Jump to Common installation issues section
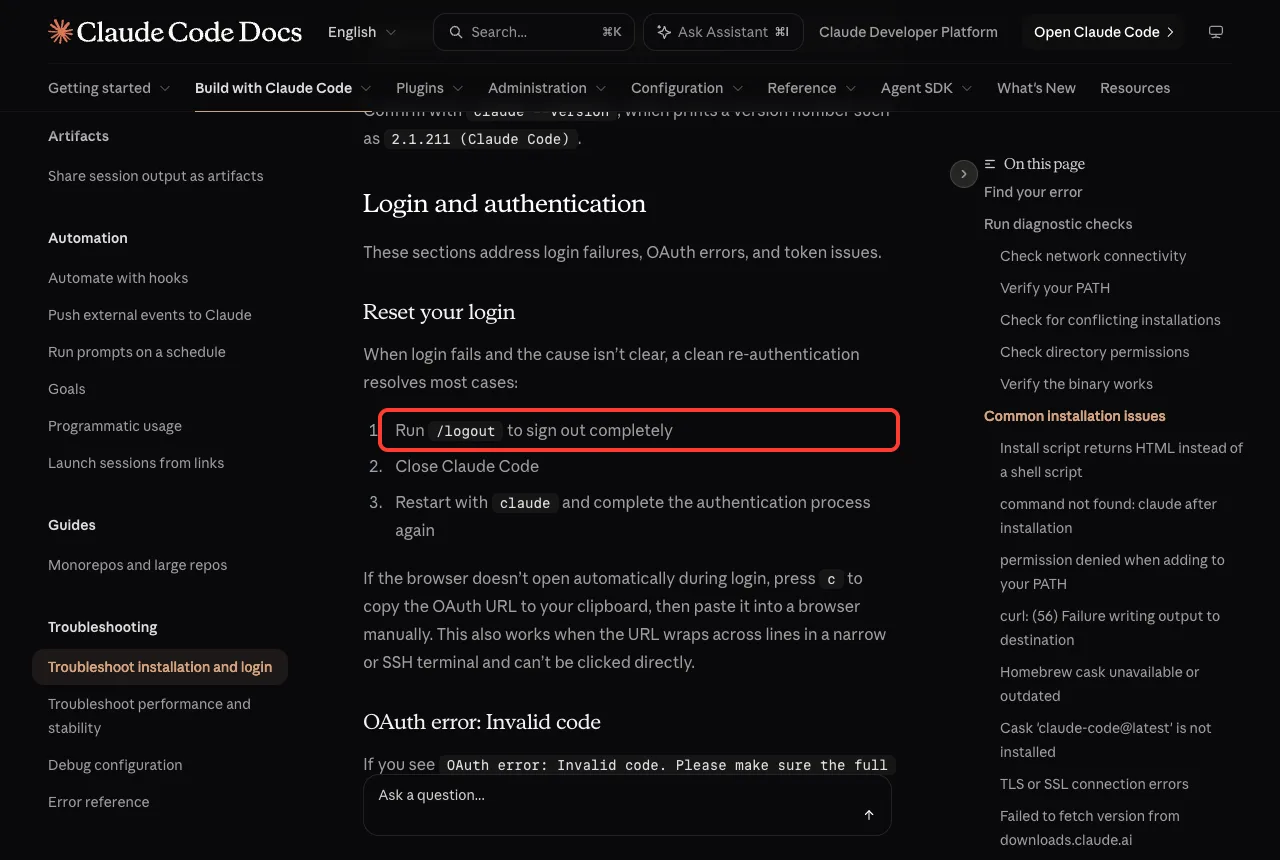This screenshot has height=860, width=1280. 1075,416
